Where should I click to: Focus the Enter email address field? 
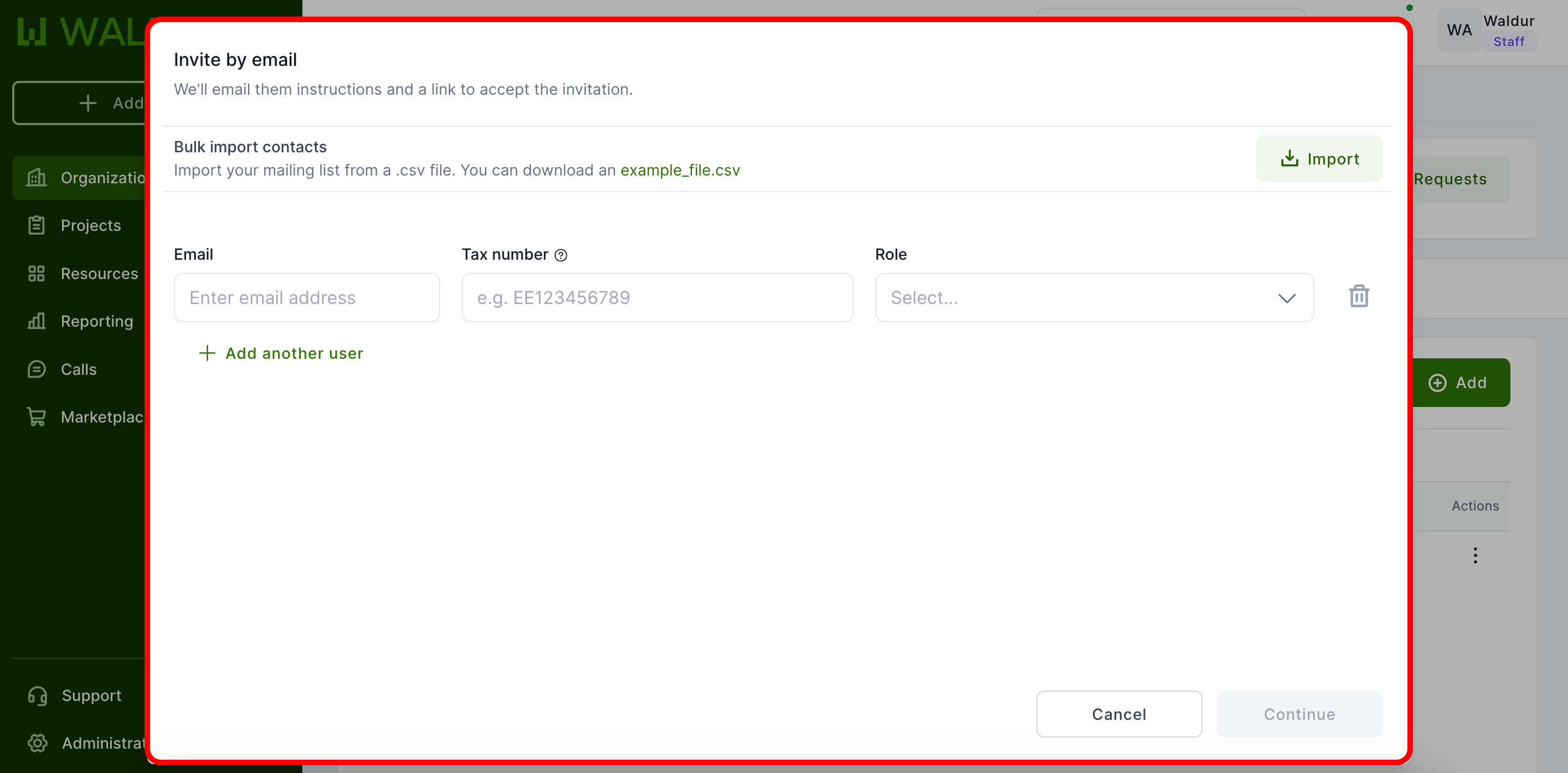click(306, 298)
